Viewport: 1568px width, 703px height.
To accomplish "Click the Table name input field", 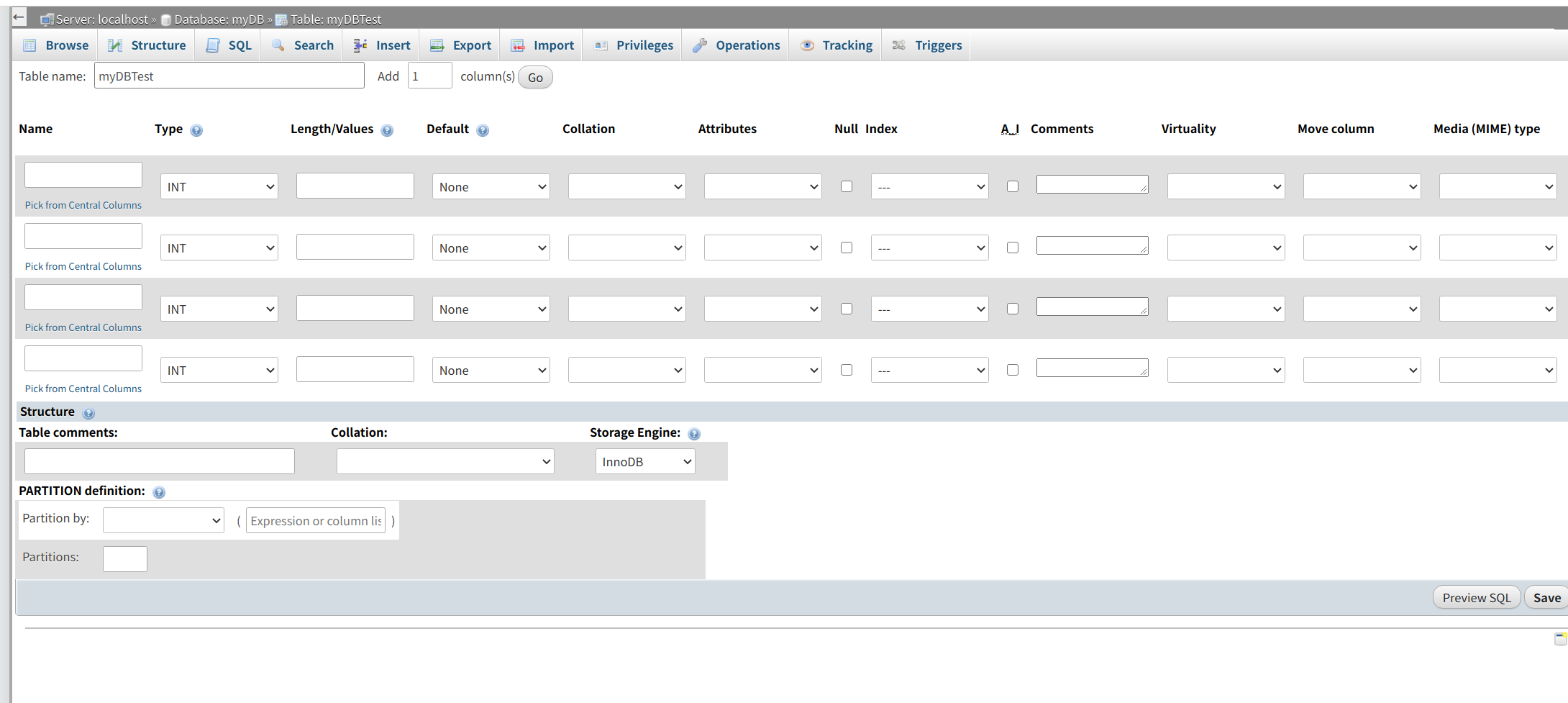I will tap(229, 76).
